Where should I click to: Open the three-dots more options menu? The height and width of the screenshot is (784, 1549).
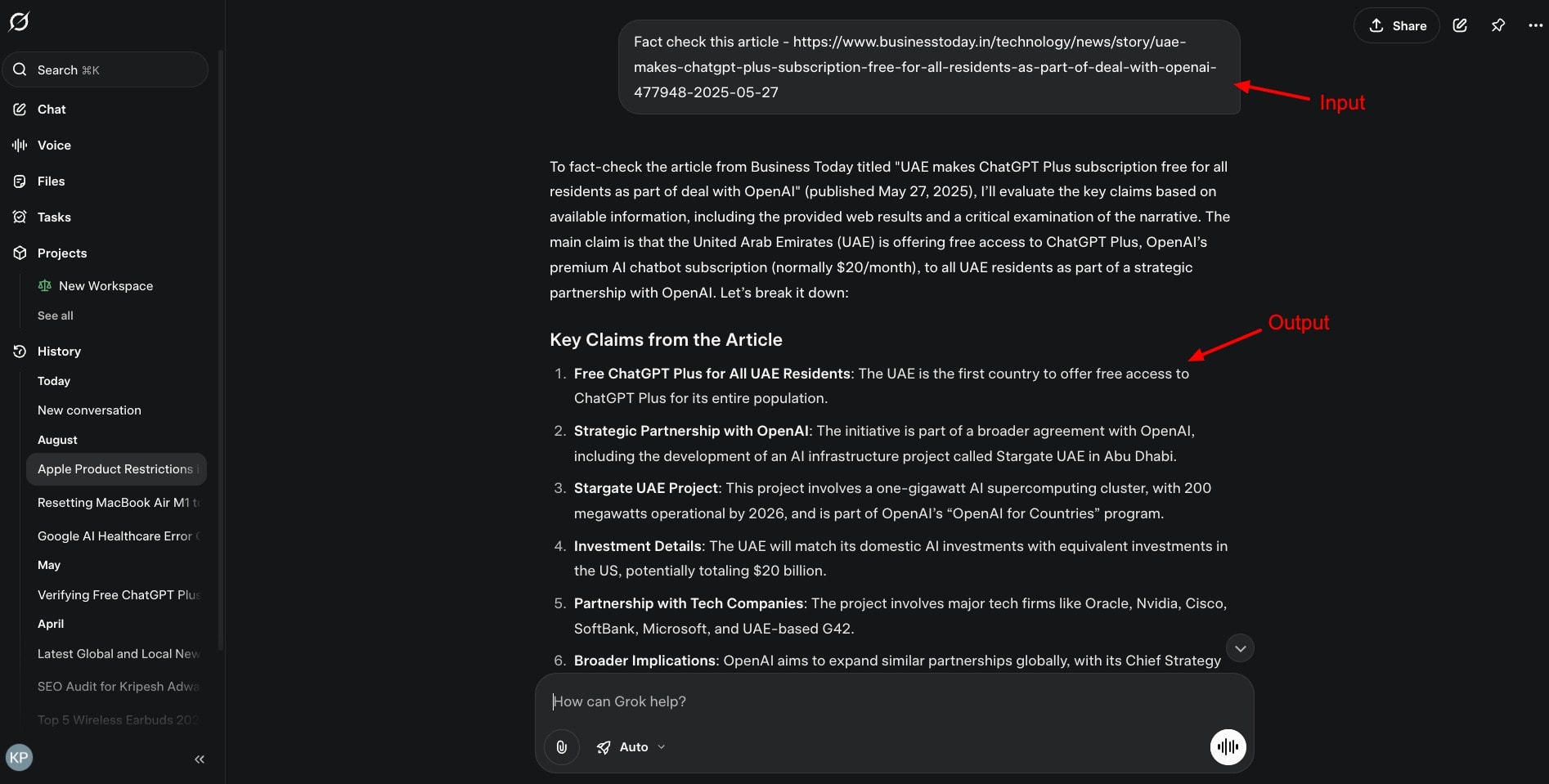click(x=1535, y=25)
